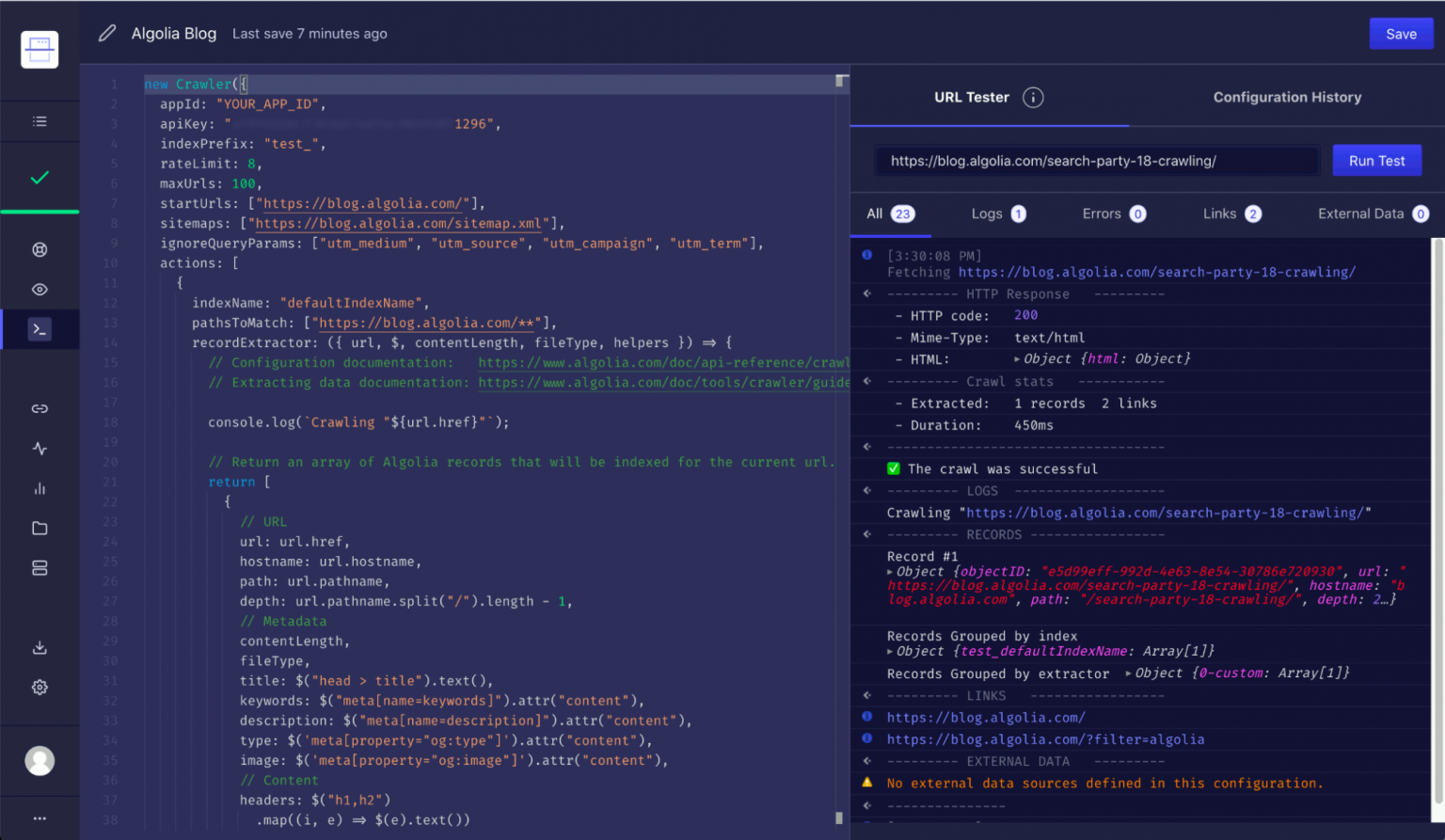
Task: Switch to Configuration History tab
Action: click(x=1287, y=97)
